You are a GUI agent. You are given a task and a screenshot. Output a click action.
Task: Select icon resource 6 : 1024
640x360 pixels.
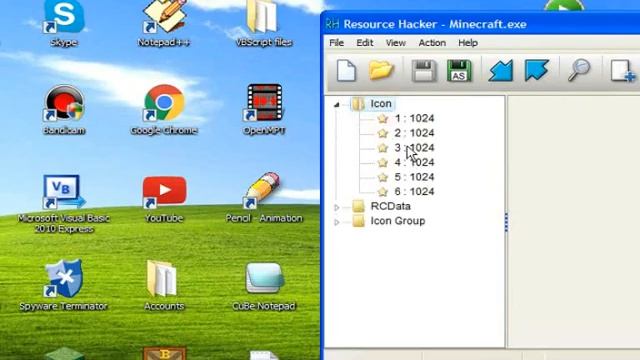click(414, 192)
